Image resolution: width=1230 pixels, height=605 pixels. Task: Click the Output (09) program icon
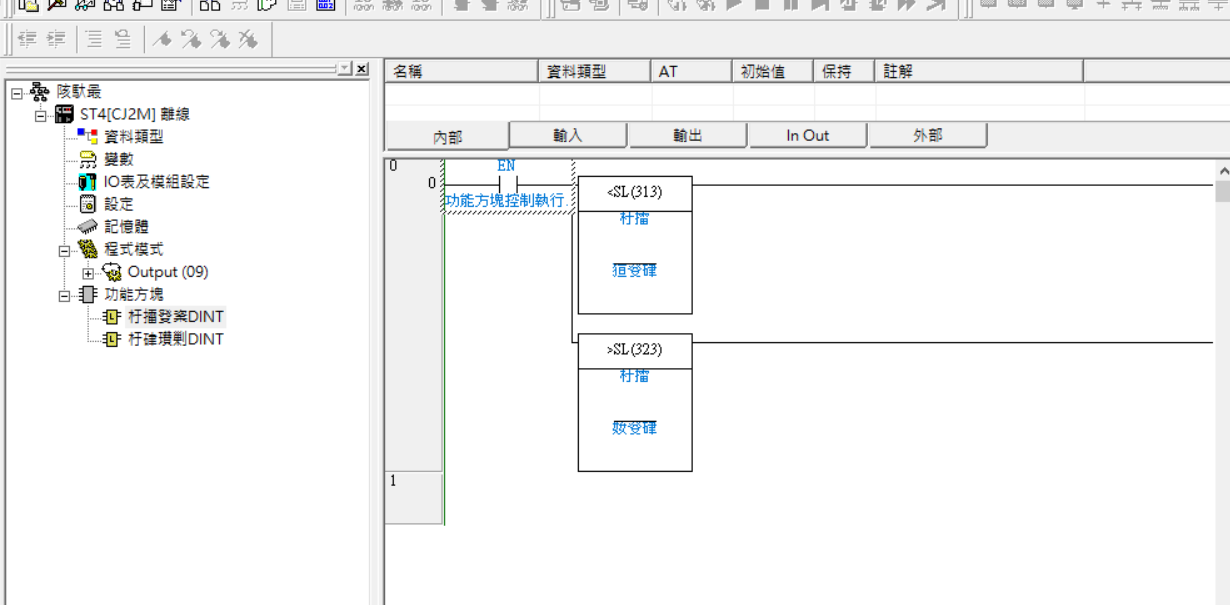click(x=112, y=272)
